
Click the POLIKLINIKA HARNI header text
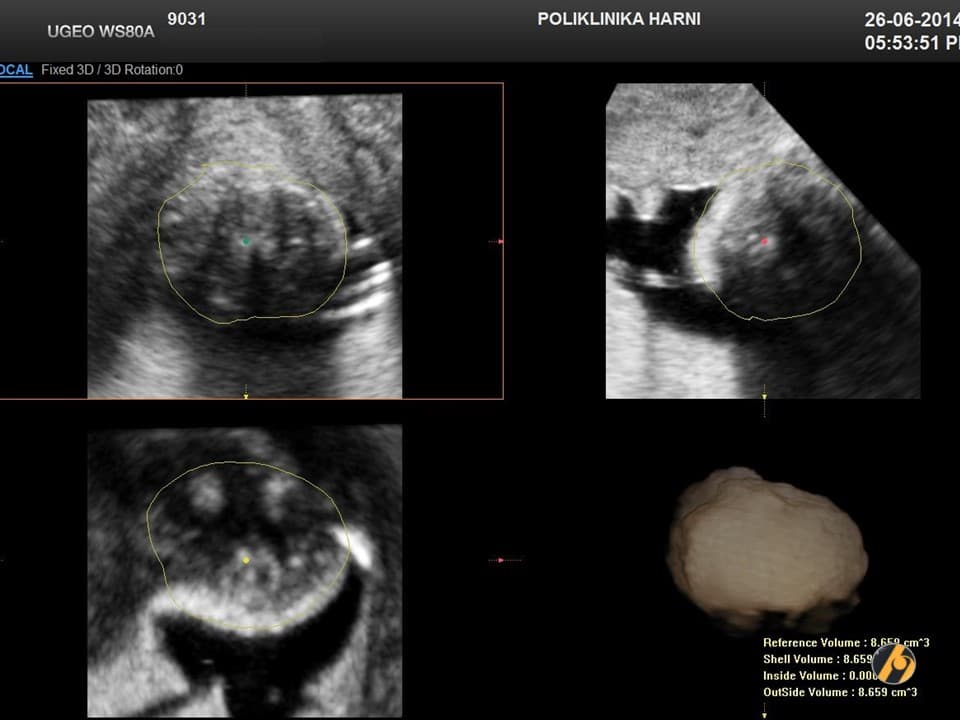[x=619, y=19]
